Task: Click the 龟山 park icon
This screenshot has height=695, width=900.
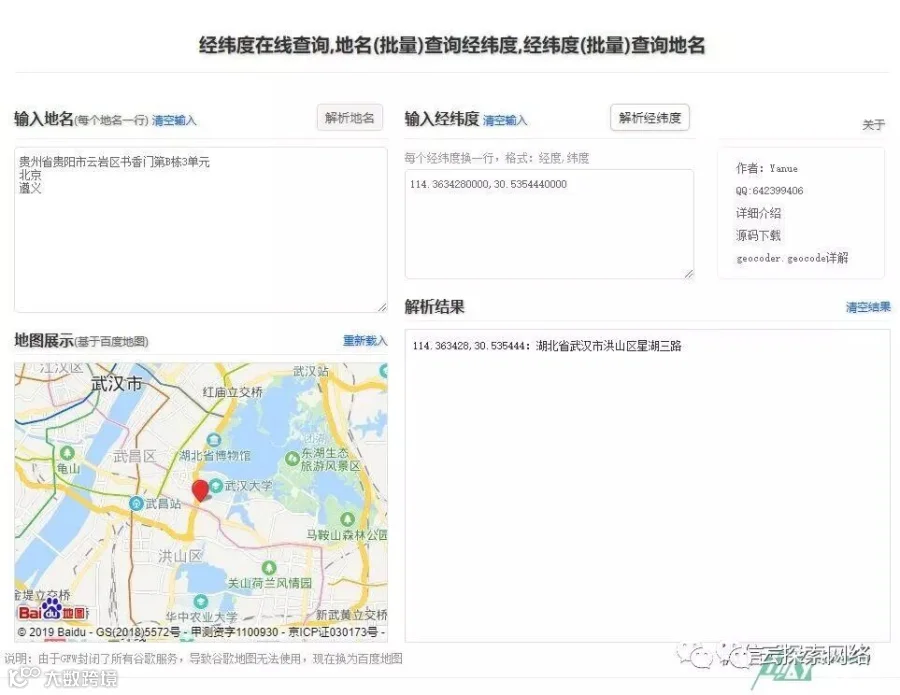Action: pos(67,453)
